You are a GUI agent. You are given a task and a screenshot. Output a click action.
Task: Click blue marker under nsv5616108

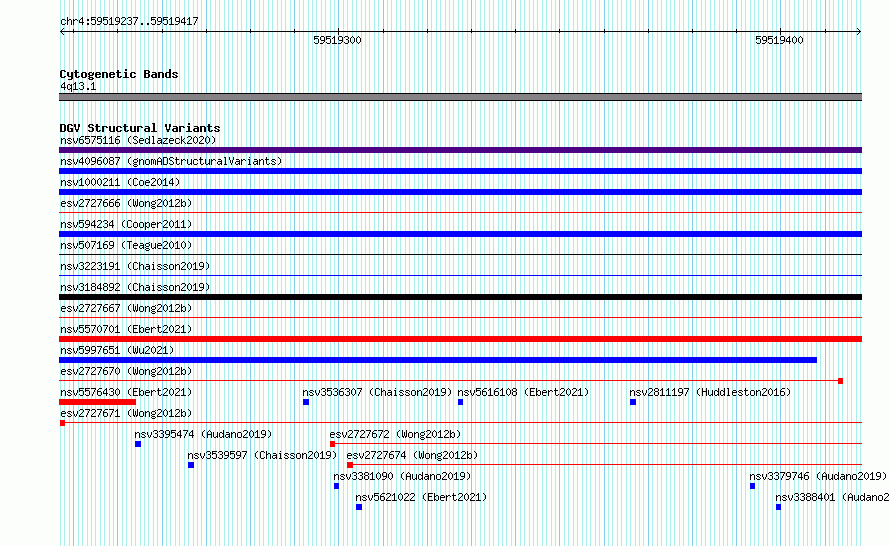460,402
